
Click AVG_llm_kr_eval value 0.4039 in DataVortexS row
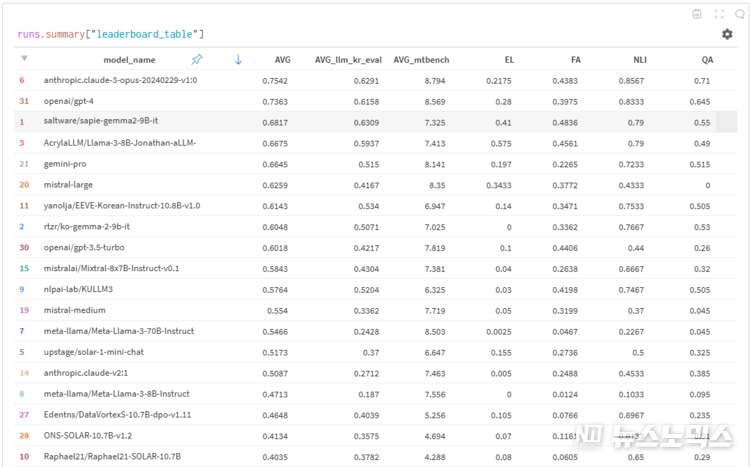[366, 415]
